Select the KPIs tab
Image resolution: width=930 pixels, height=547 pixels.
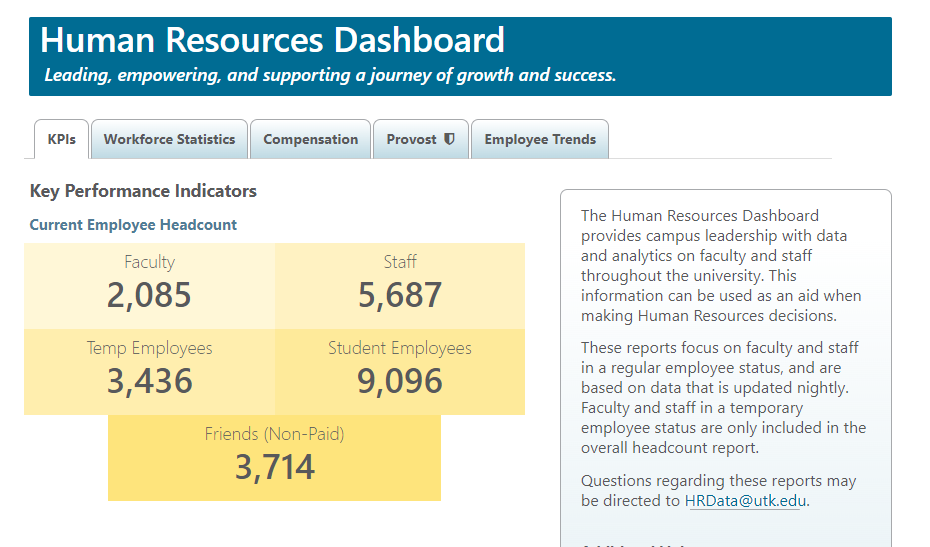point(61,139)
